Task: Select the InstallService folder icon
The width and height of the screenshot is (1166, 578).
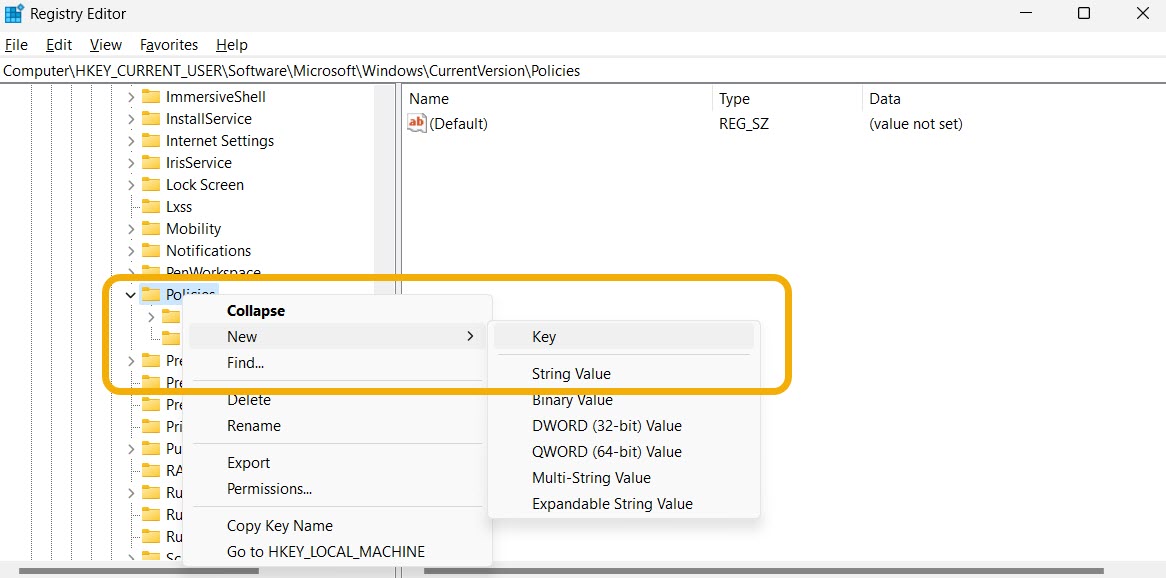Action: pyautogui.click(x=152, y=118)
